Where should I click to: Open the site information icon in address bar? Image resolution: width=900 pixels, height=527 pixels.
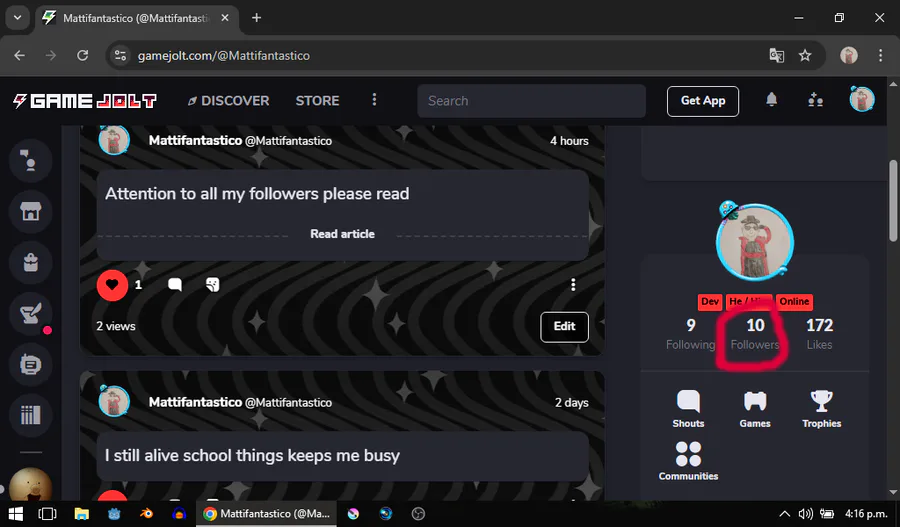point(121,56)
